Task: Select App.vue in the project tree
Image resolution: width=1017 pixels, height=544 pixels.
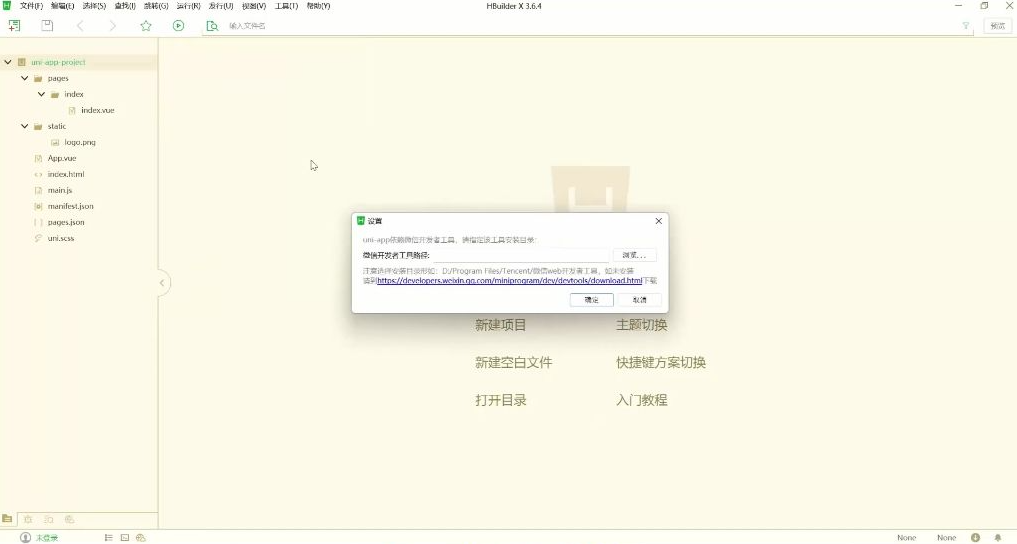Action: click(x=62, y=158)
